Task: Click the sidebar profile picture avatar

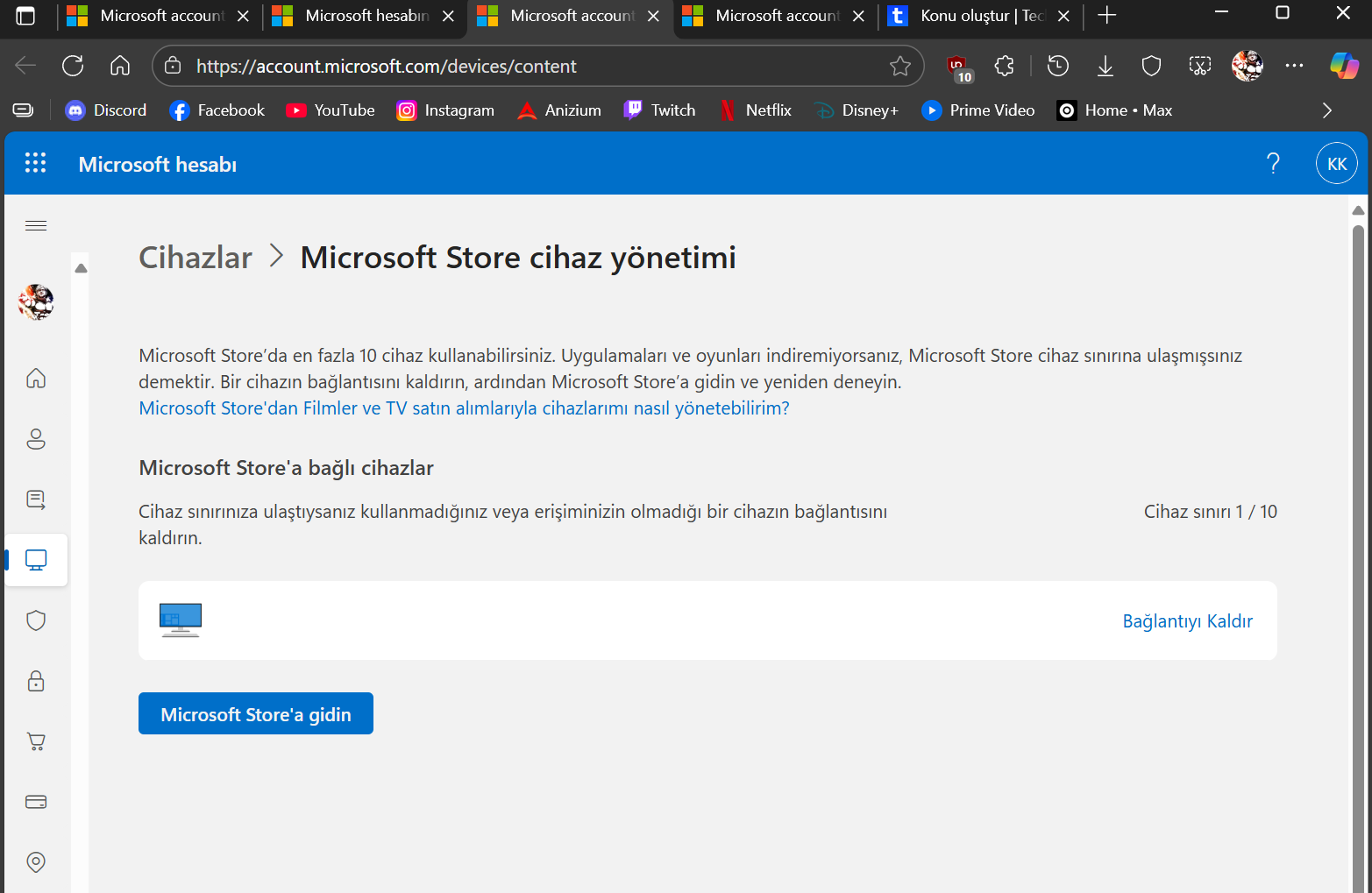Action: coord(36,302)
